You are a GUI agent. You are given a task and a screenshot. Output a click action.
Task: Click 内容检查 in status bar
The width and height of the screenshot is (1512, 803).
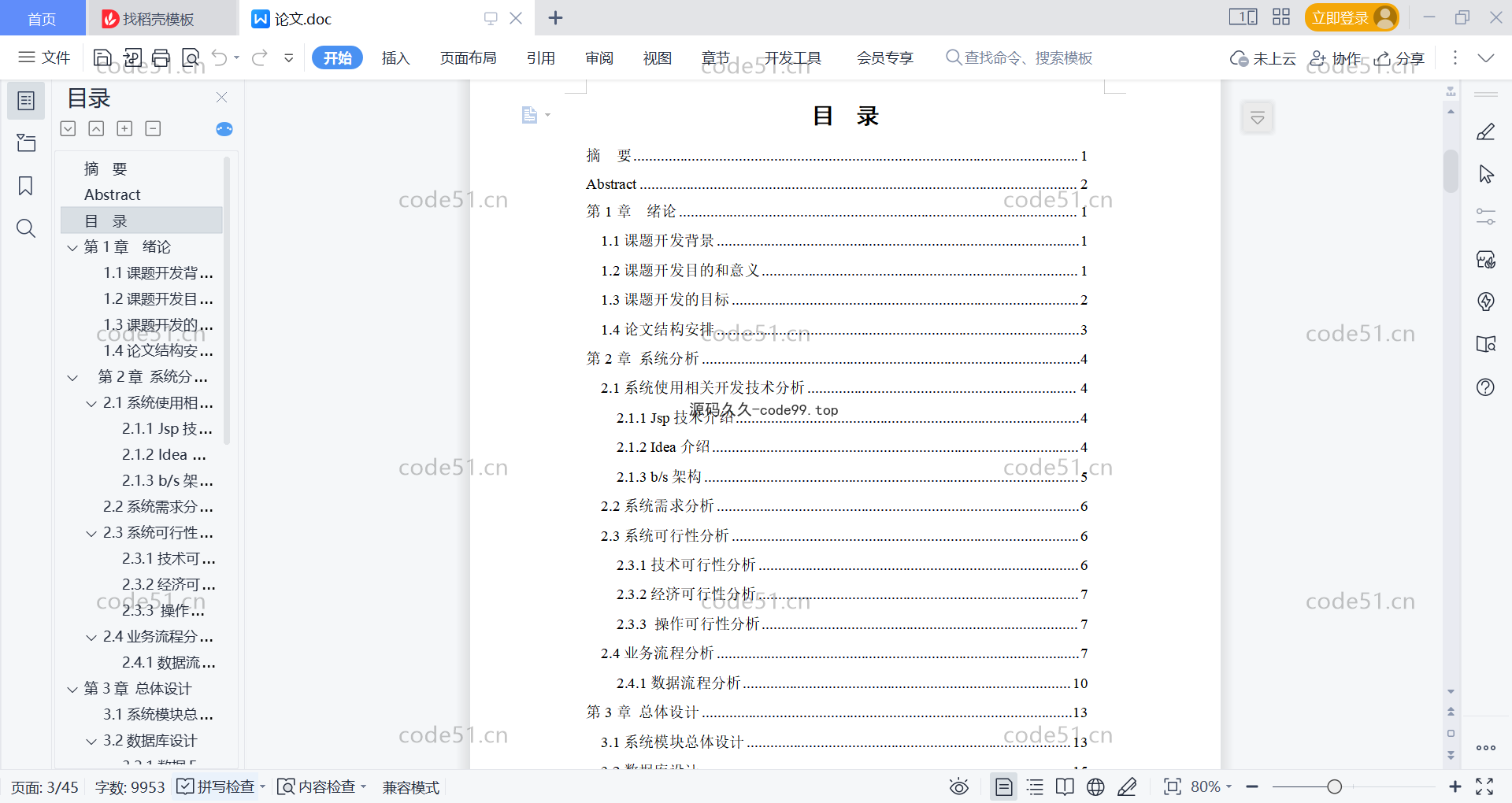321,786
